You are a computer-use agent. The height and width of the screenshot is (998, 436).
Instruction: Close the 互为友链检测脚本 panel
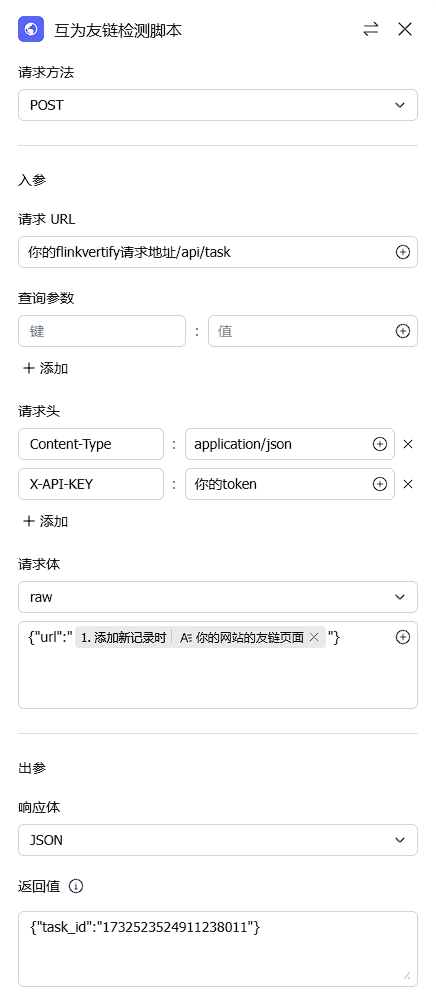tap(405, 29)
